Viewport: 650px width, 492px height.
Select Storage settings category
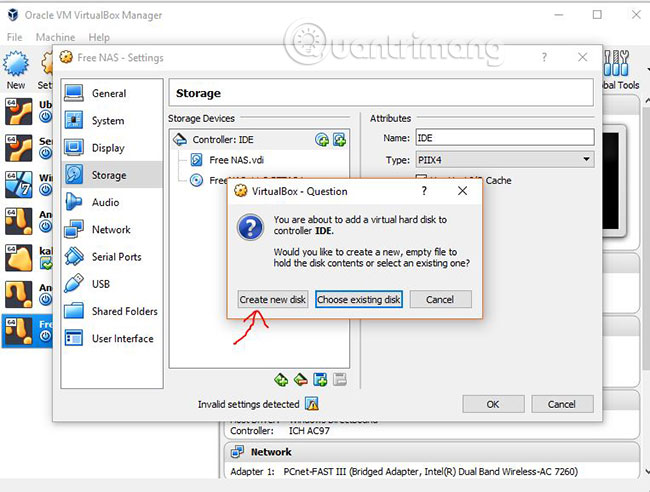(112, 175)
